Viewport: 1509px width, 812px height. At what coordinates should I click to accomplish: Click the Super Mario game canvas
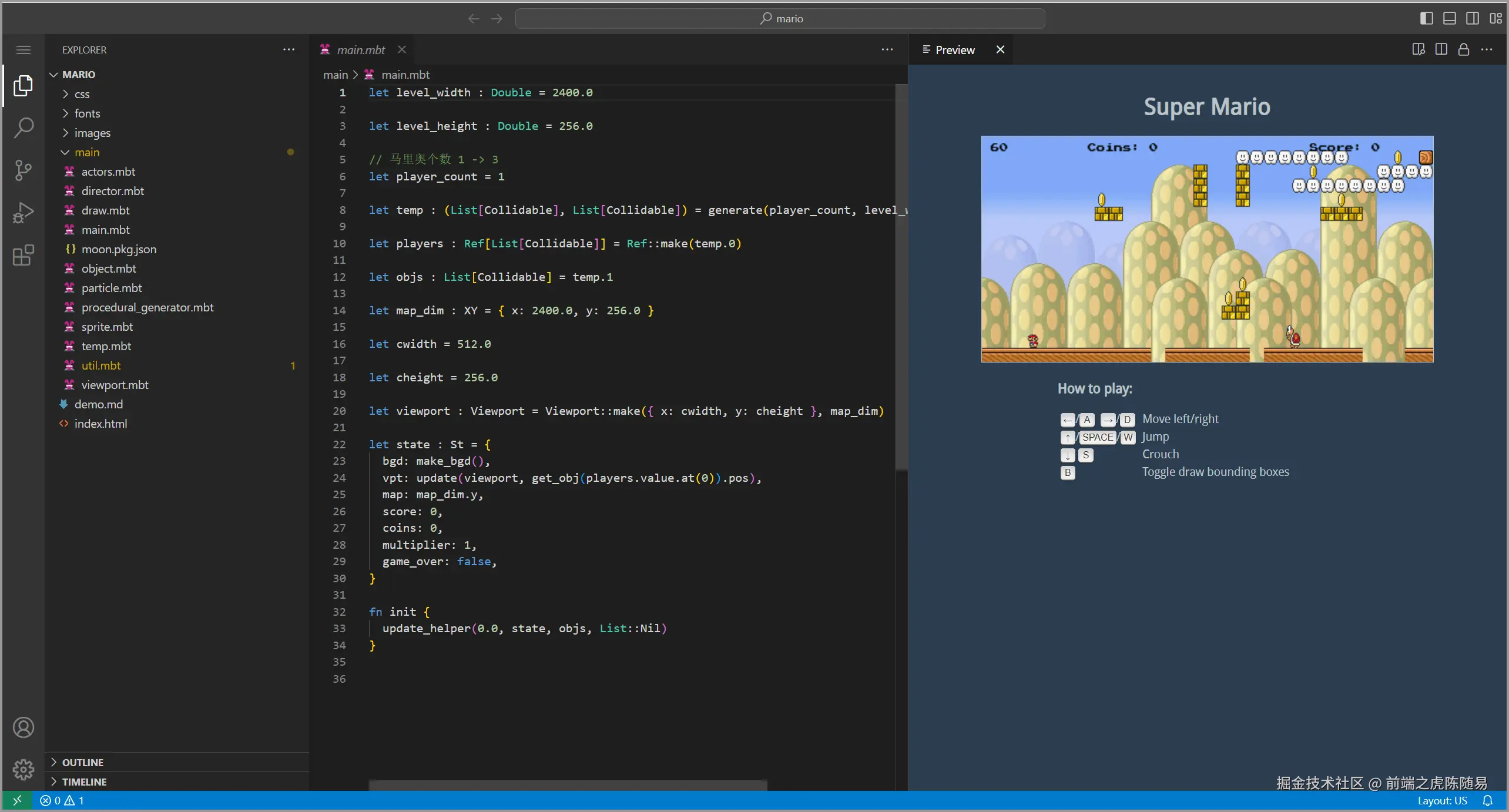pyautogui.click(x=1208, y=249)
